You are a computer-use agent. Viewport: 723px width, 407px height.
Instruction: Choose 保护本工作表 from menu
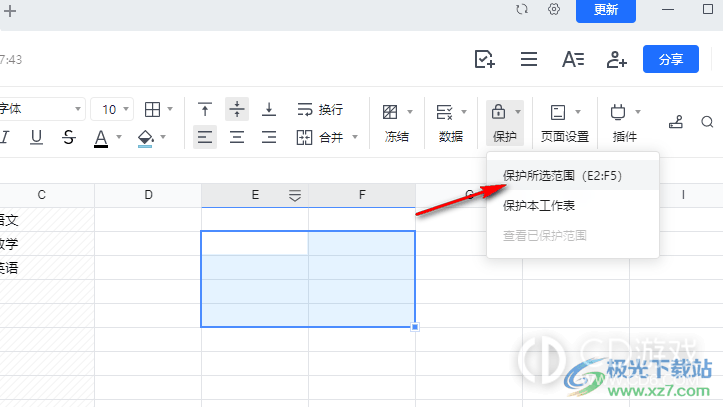539,206
